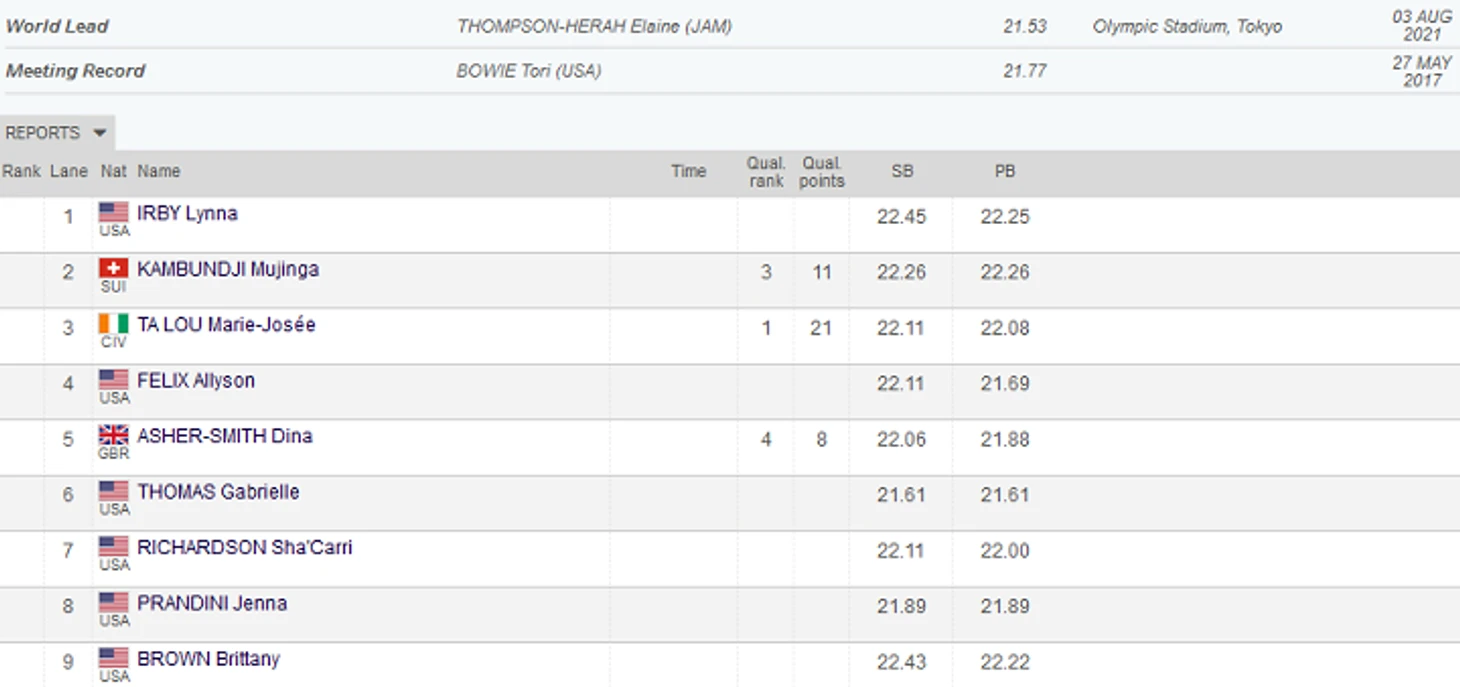Sort table by Time column header
This screenshot has height=687, width=1460.
tap(688, 171)
